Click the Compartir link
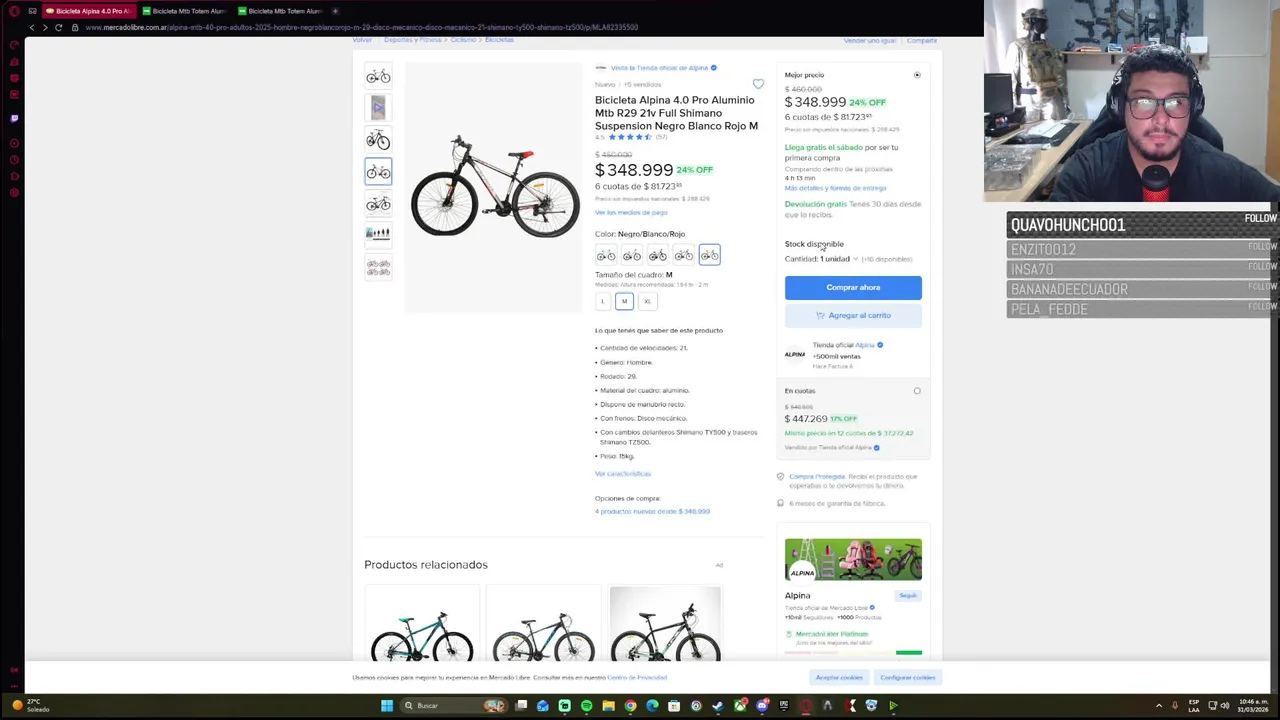Screen dimensions: 1280x720 pos(922,41)
